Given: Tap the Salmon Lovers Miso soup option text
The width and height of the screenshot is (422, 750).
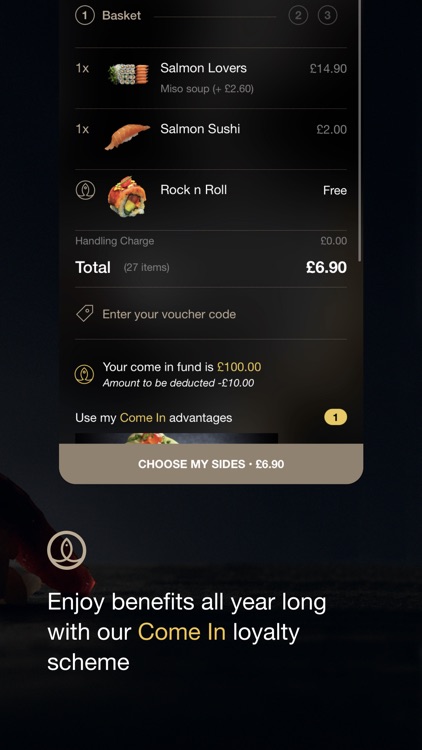Looking at the screenshot, I should (x=207, y=89).
